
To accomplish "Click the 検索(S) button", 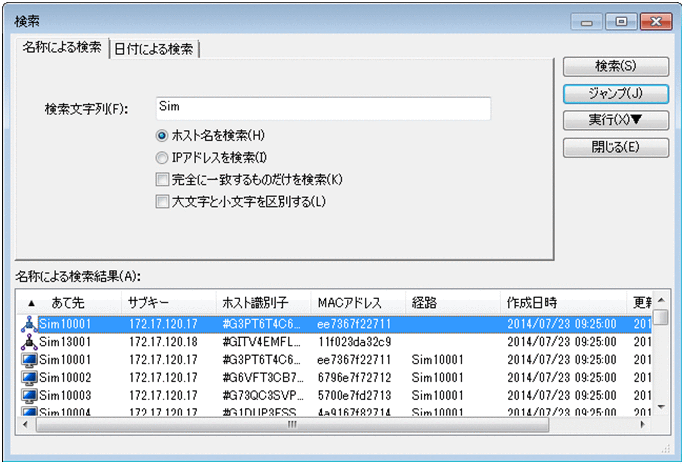I will click(x=616, y=66).
